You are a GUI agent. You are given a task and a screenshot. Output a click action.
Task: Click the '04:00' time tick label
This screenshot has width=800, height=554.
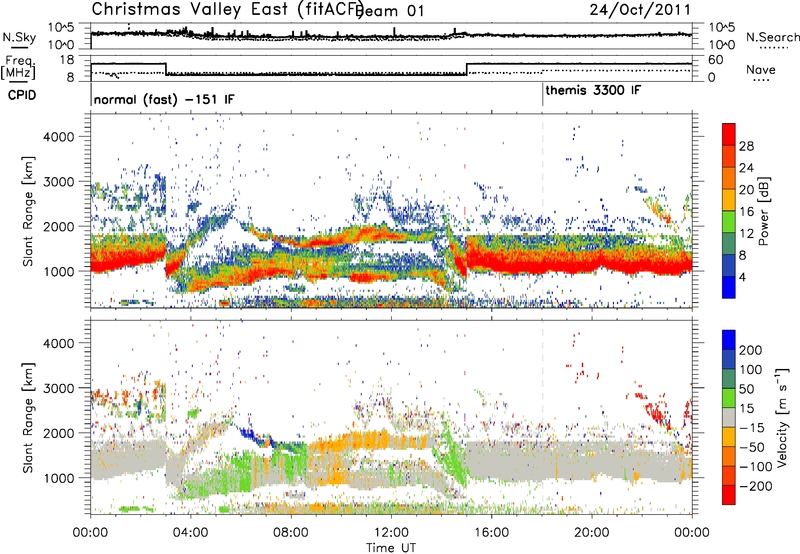pos(191,533)
